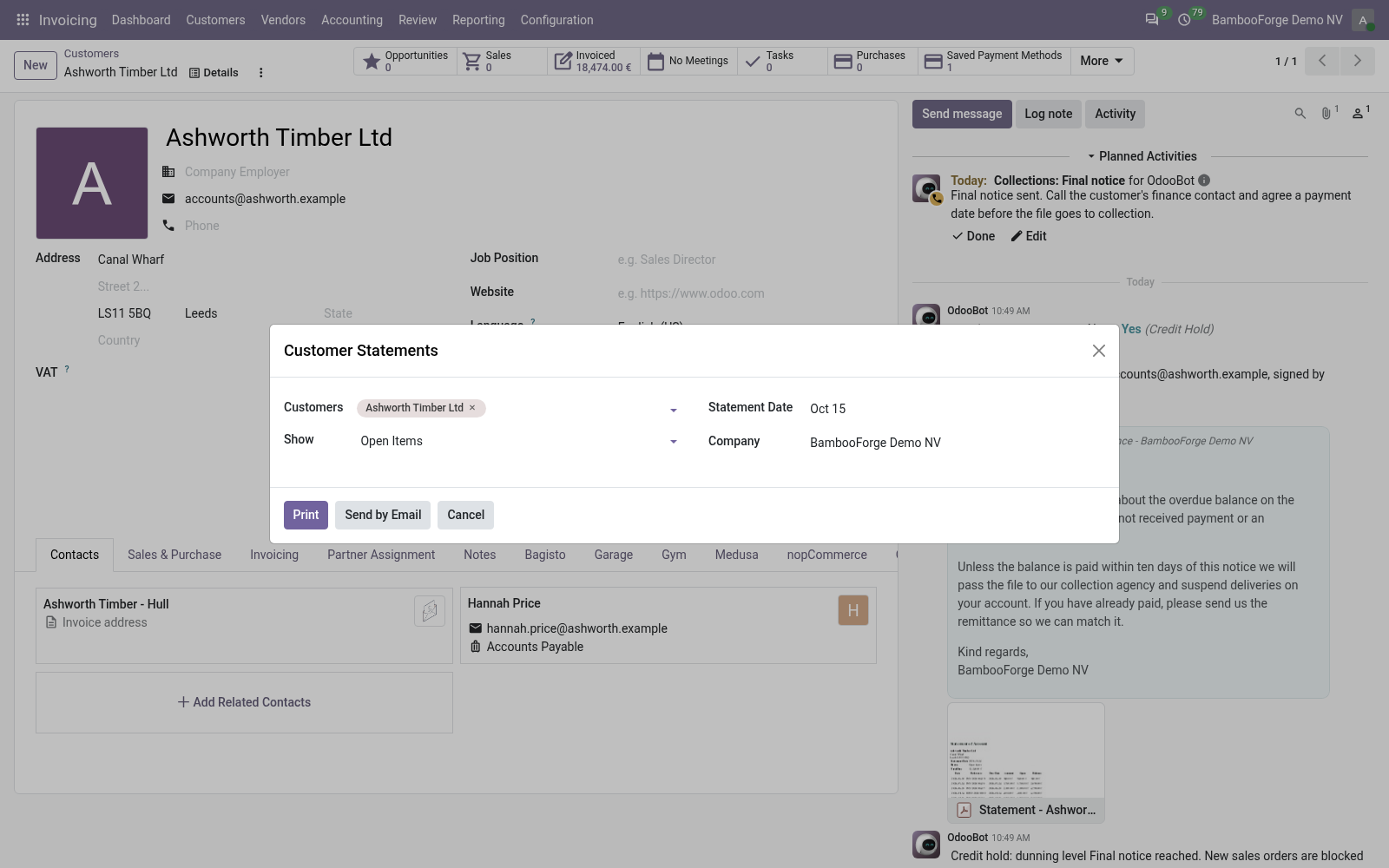This screenshot has height=868, width=1389.
Task: Click the Send message button
Action: tap(962, 114)
